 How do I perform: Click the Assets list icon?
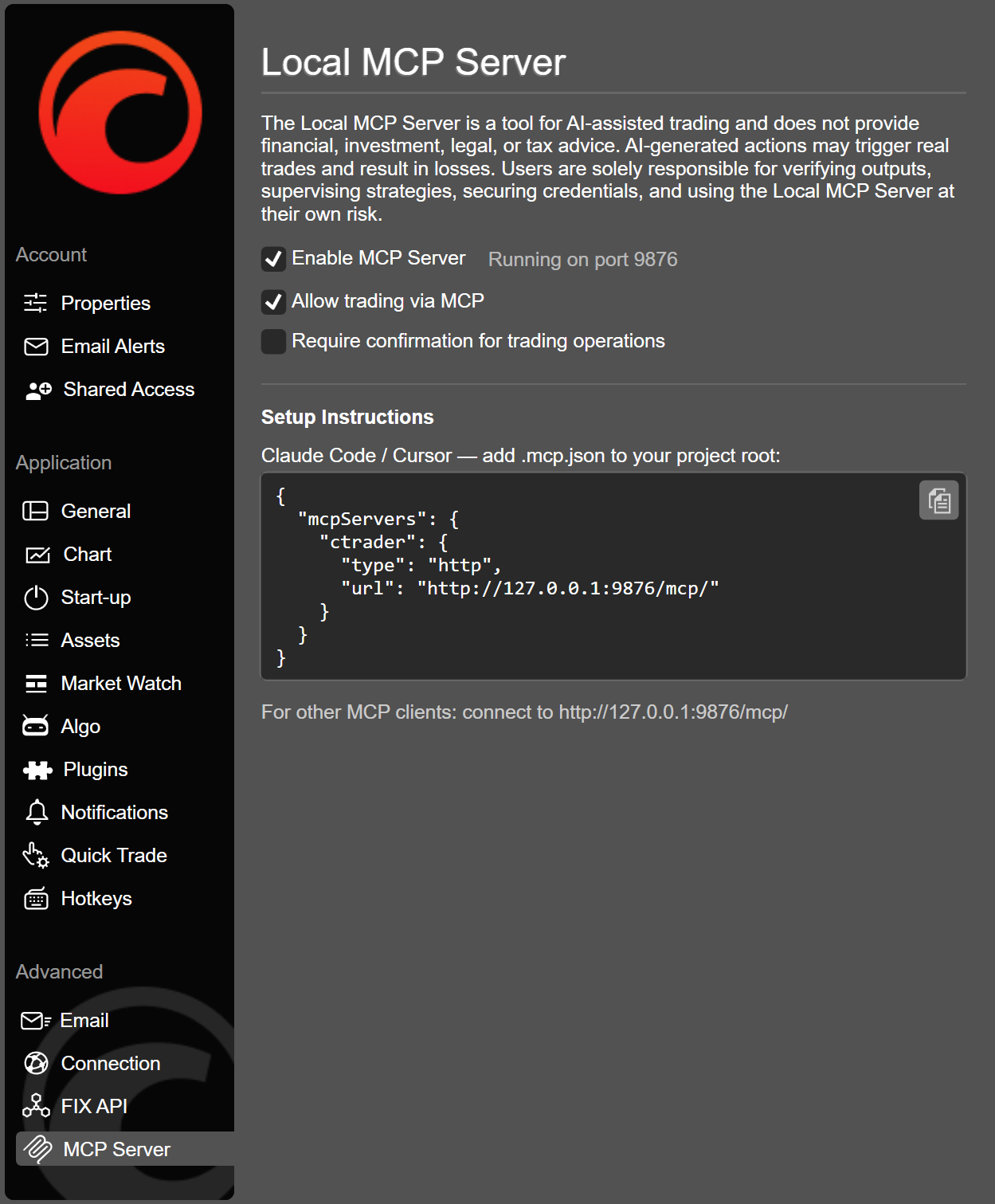tap(37, 641)
